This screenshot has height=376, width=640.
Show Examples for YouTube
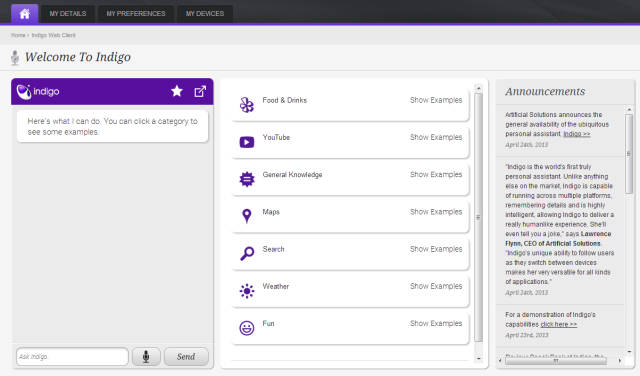click(436, 137)
